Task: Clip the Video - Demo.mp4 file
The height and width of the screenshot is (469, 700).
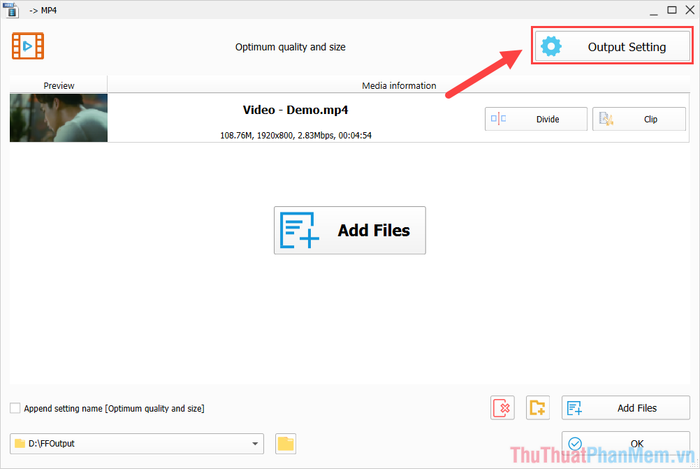Action: click(639, 119)
